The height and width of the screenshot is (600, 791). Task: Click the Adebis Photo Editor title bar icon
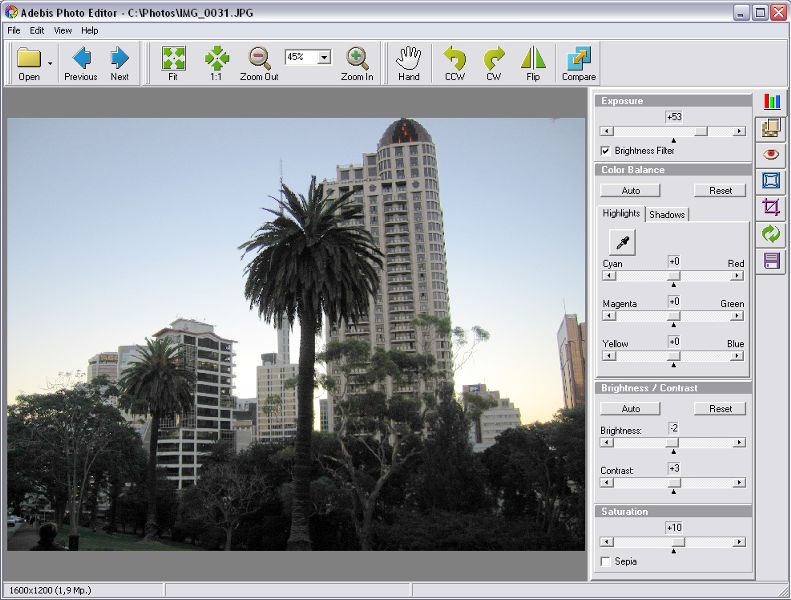[x=11, y=12]
